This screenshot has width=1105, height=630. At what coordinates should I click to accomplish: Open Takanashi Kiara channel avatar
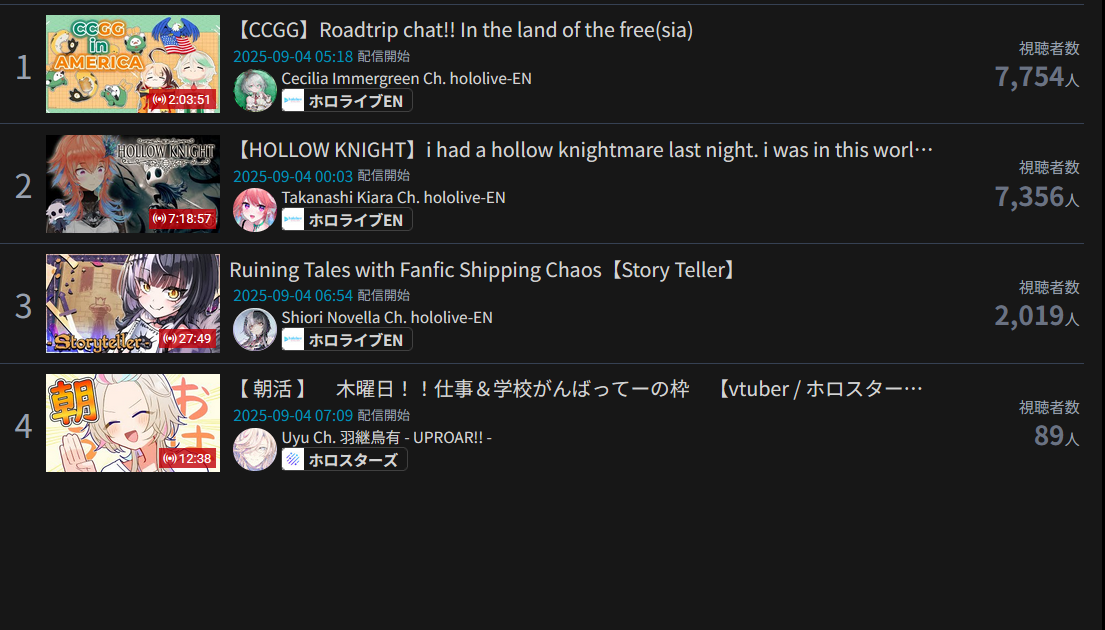(x=254, y=210)
